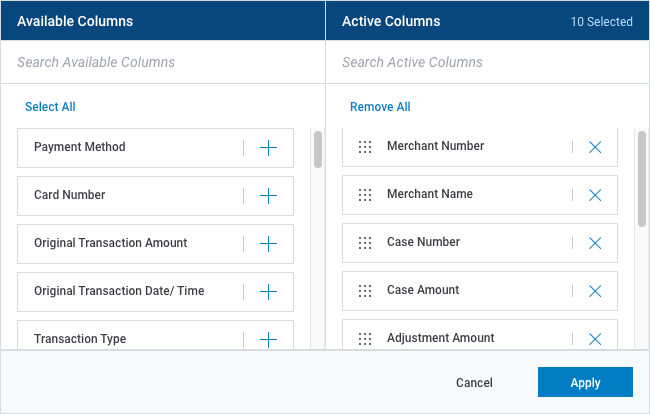The image size is (650, 414).
Task: Remove Adjustment Amount using X icon
Action: click(595, 338)
